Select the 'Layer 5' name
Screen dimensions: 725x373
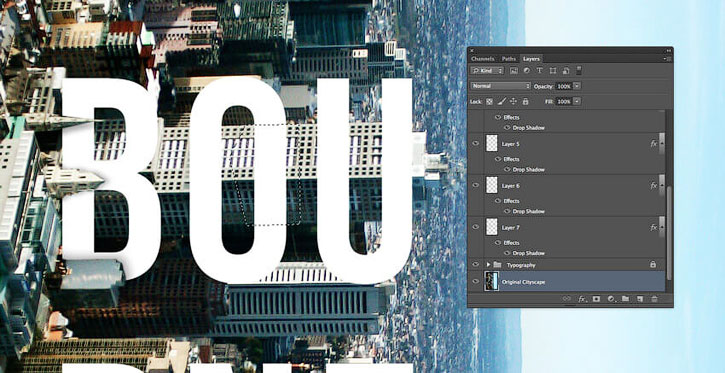pyautogui.click(x=510, y=144)
